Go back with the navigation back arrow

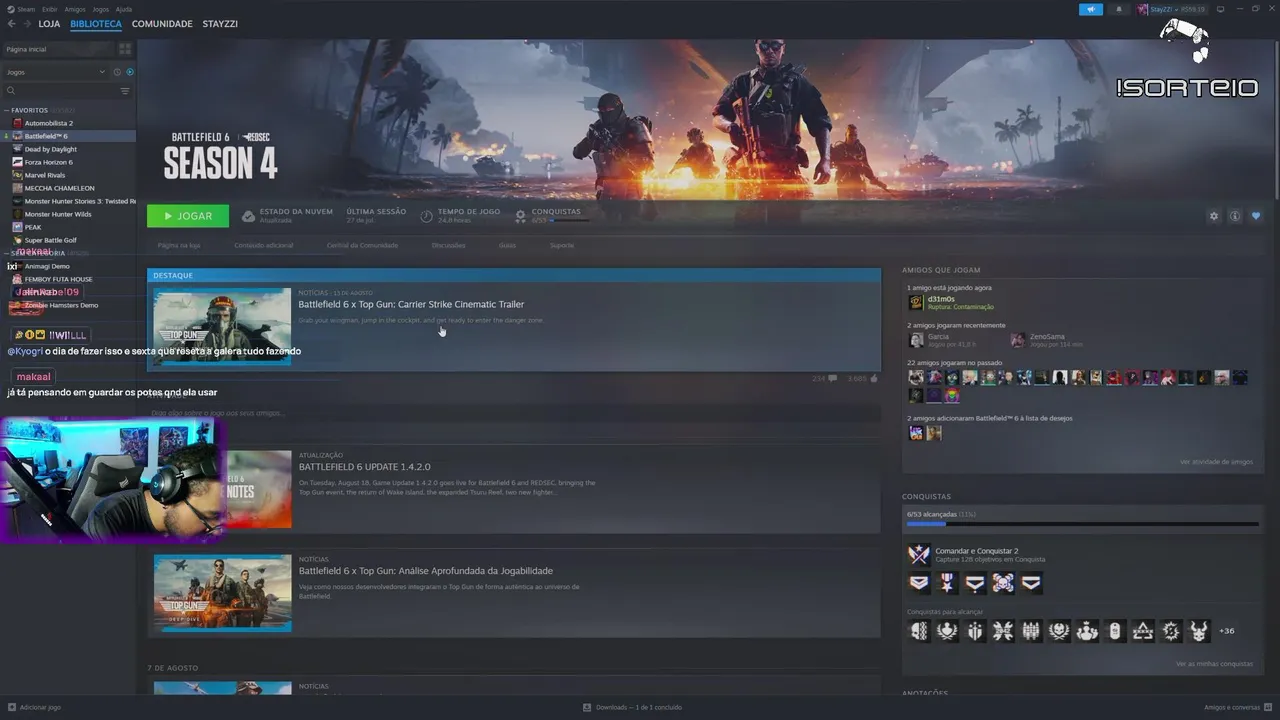[11, 24]
